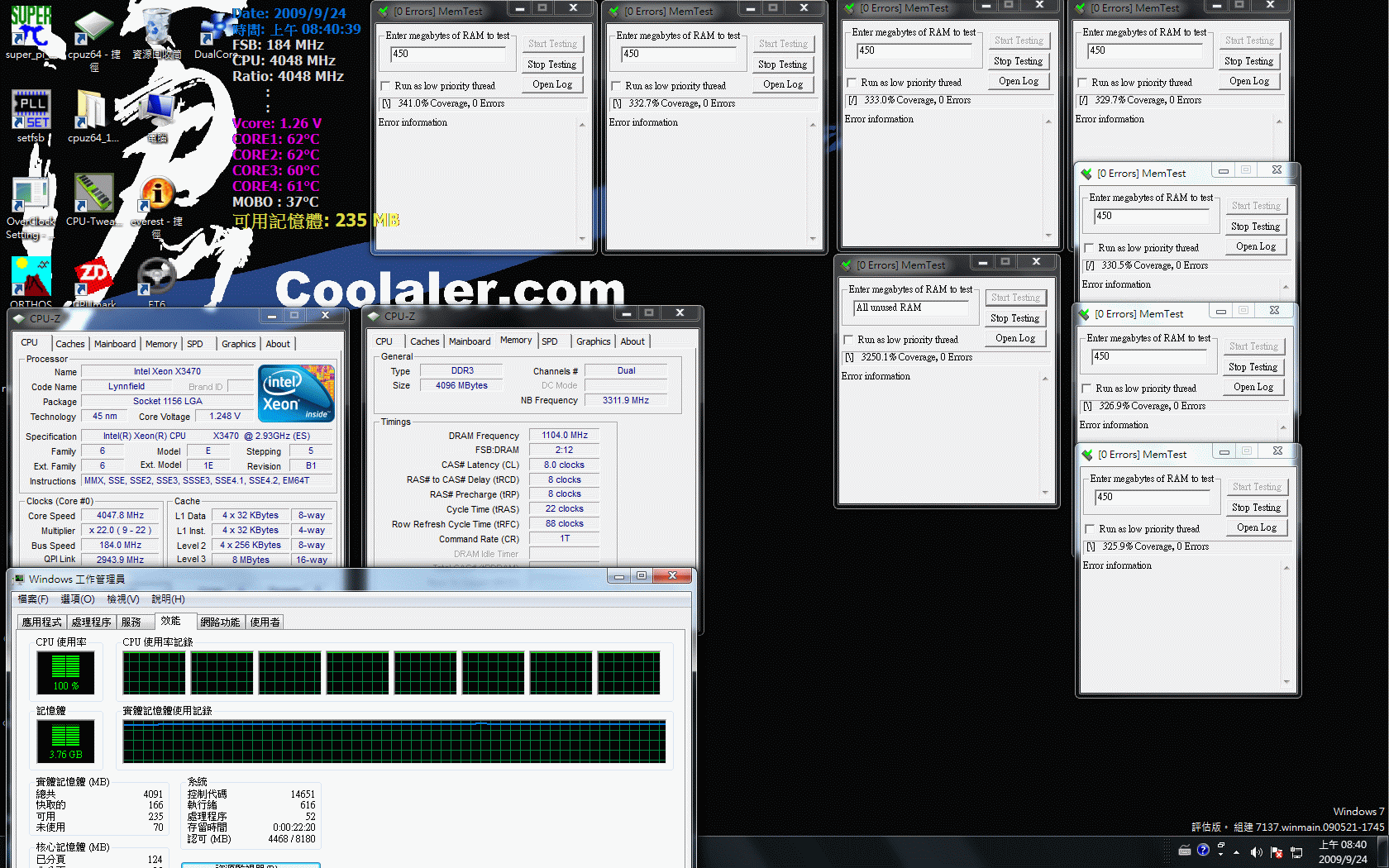Switch to 處理程序 tab in Task Manager
Screen dimensions: 1389x868
(91, 622)
